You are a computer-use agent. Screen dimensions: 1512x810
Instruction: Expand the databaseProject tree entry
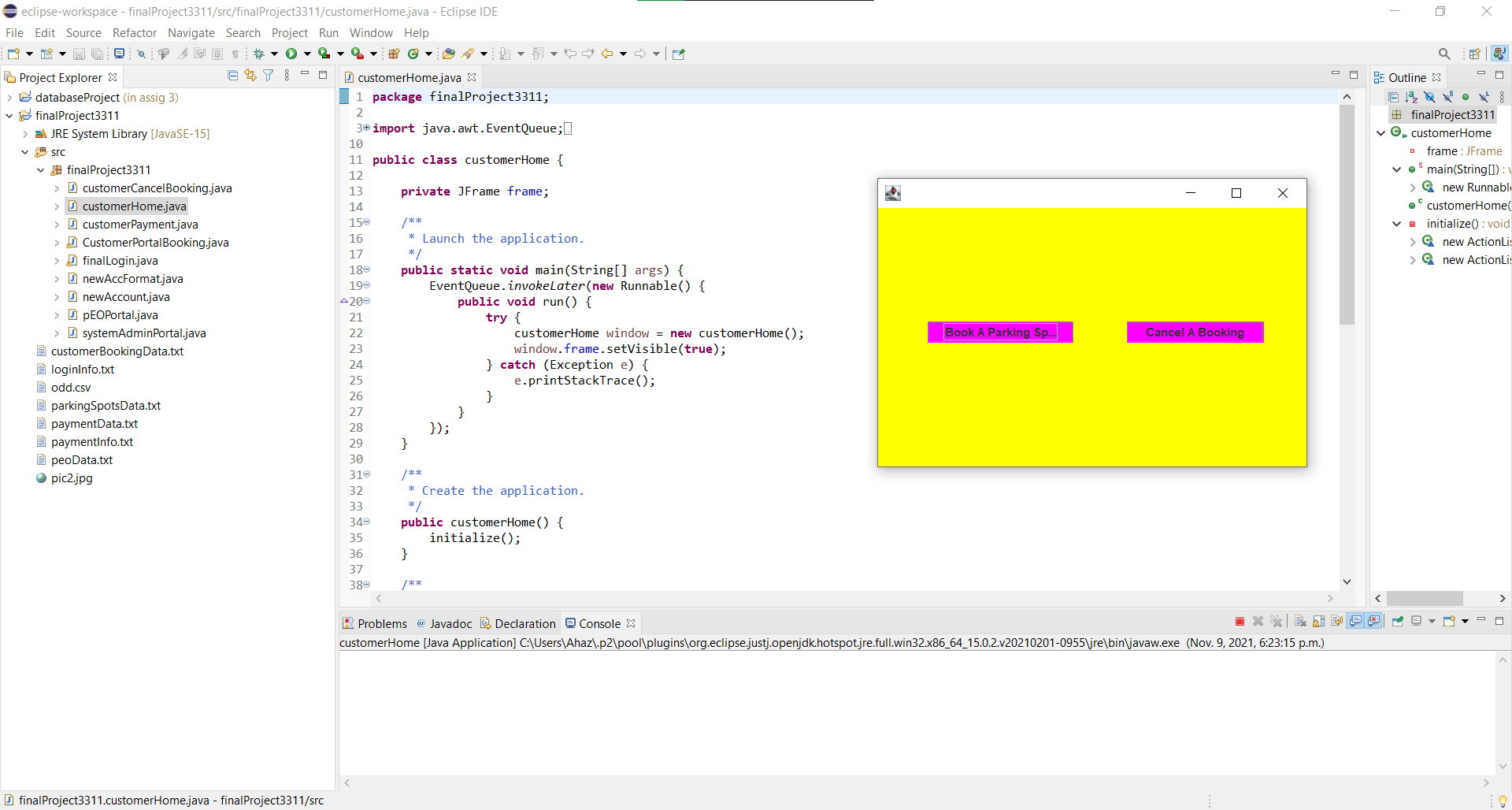(x=9, y=97)
